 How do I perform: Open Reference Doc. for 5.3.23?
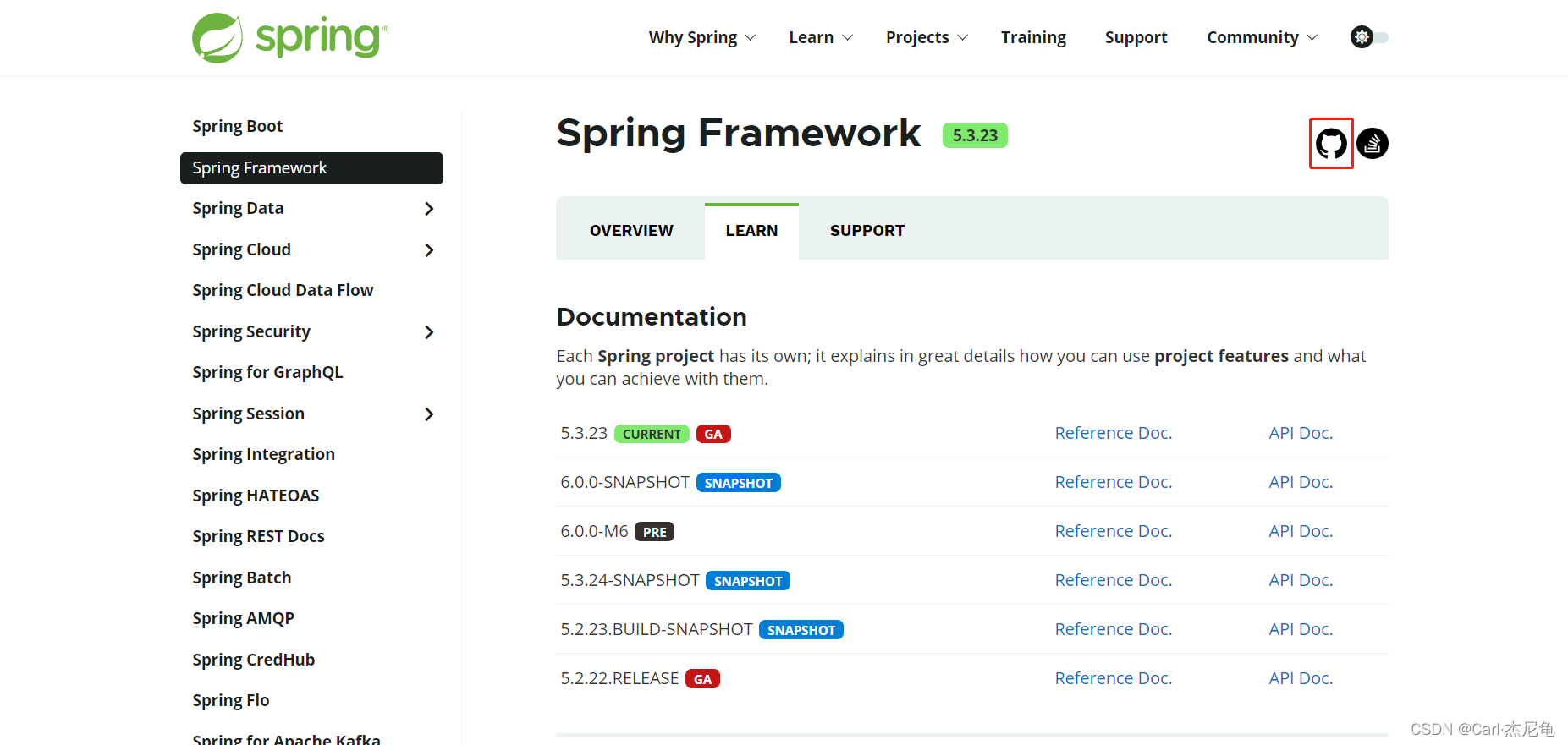(1113, 433)
